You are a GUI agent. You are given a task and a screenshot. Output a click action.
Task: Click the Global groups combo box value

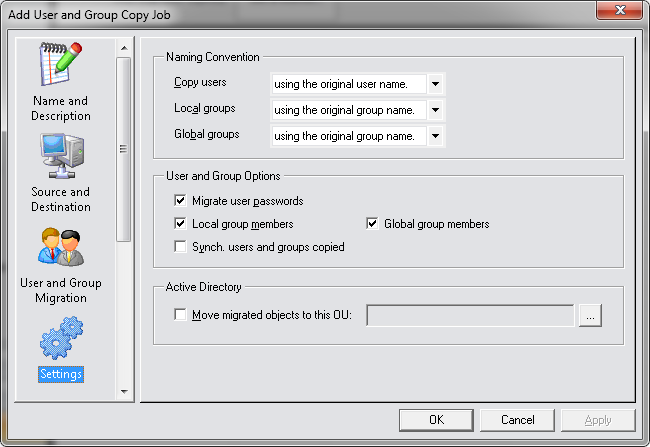tap(349, 136)
